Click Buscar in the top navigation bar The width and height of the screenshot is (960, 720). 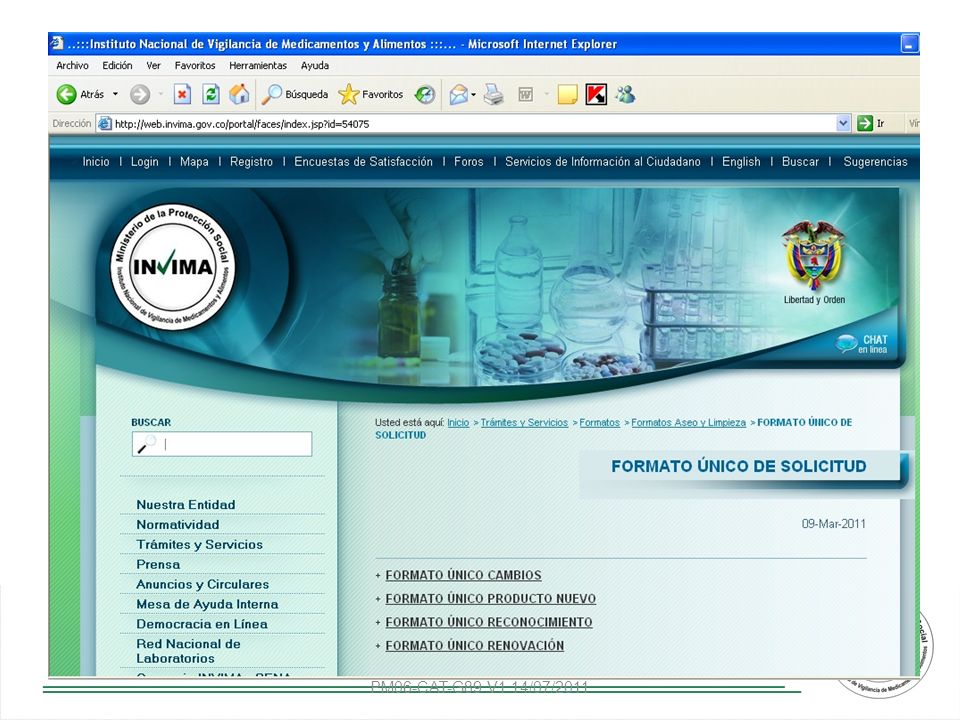pos(800,162)
